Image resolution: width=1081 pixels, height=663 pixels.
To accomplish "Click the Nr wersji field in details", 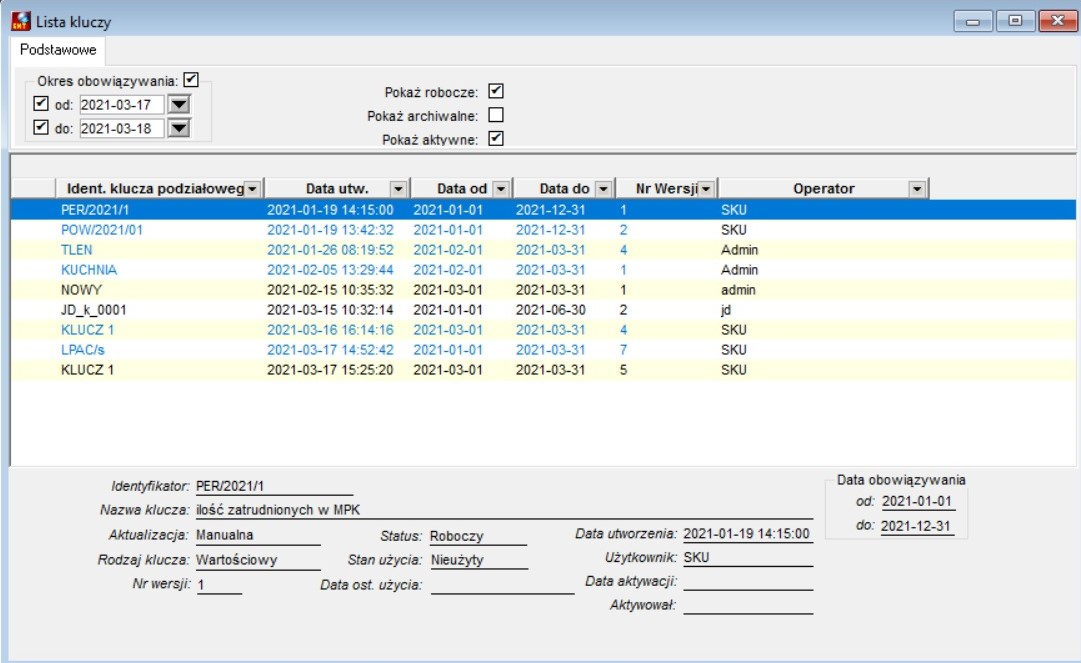I will pyautogui.click(x=219, y=584).
